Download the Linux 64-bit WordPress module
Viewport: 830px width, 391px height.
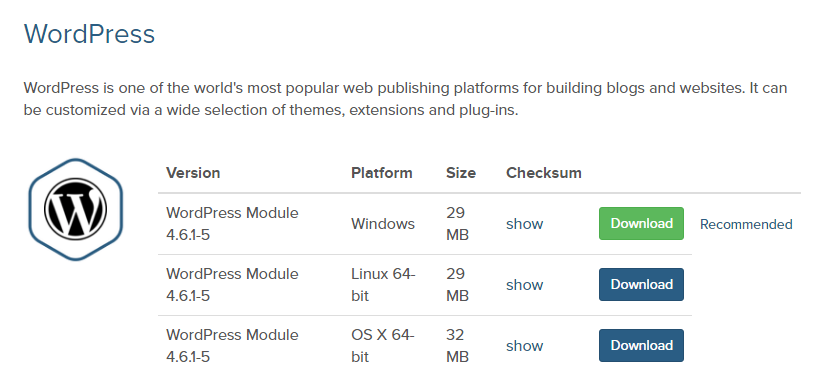pyautogui.click(x=641, y=284)
